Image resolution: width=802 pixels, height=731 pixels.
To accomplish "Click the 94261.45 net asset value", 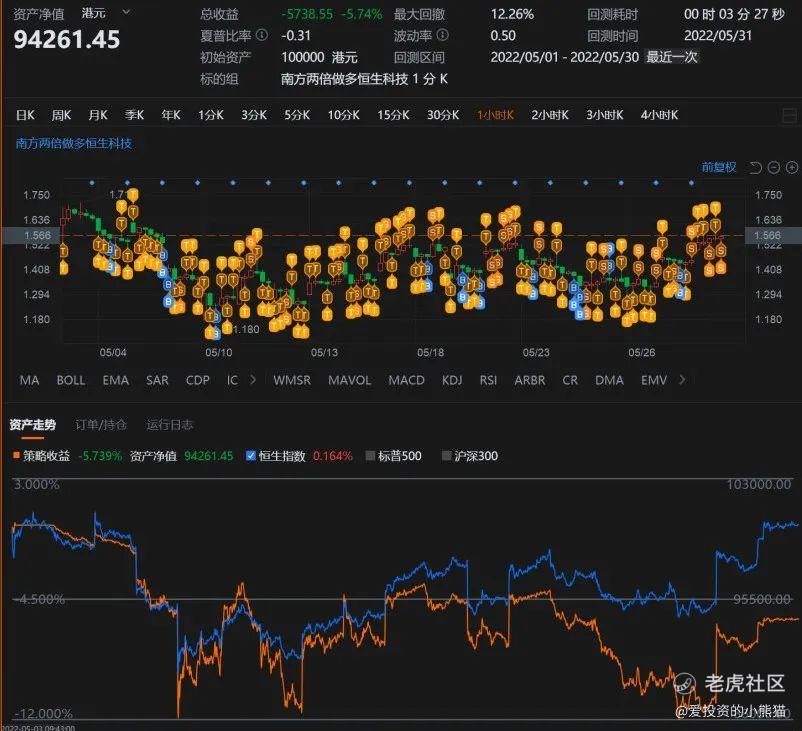I will (x=66, y=39).
